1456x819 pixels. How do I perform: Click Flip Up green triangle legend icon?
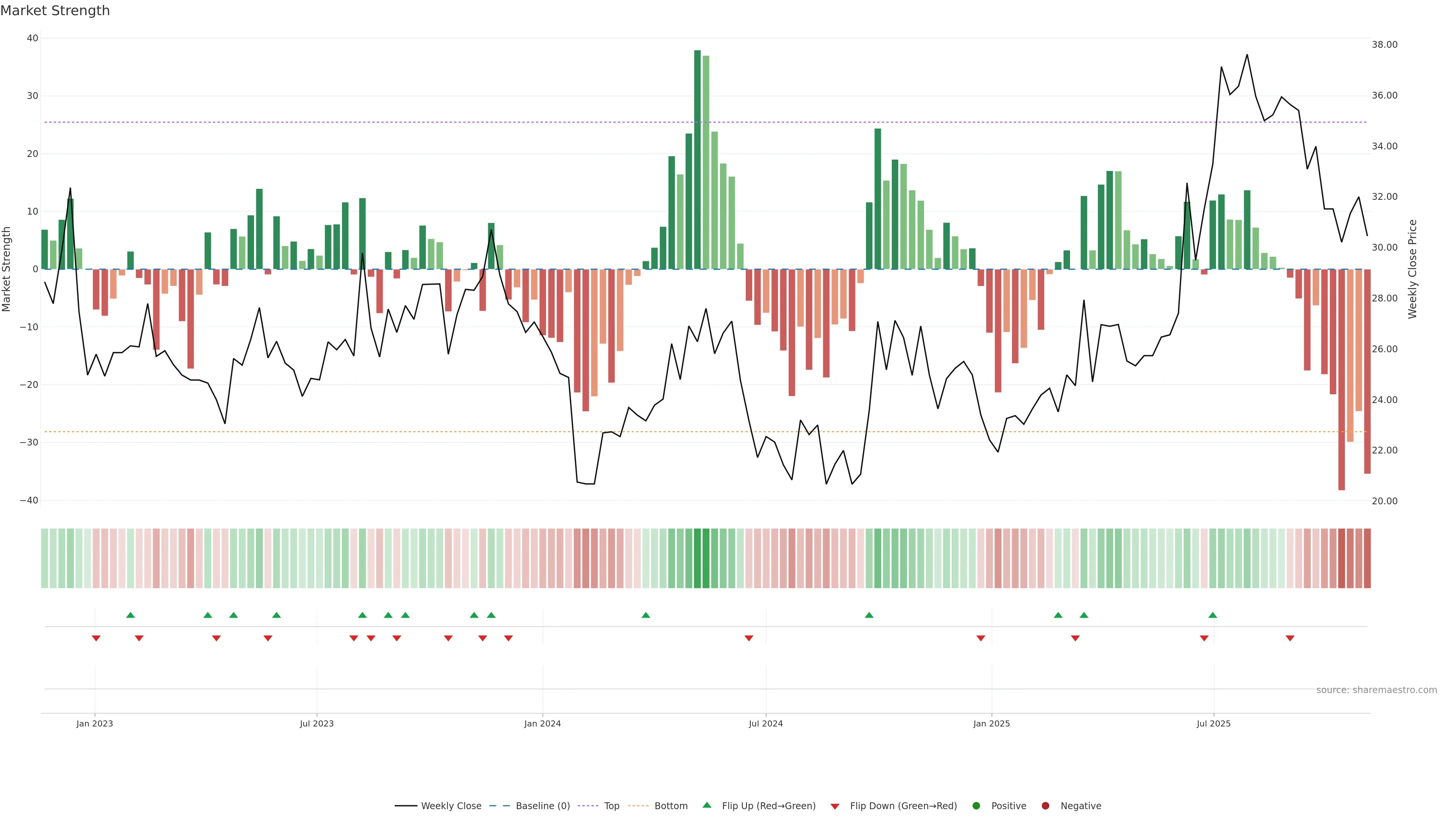coord(706,805)
